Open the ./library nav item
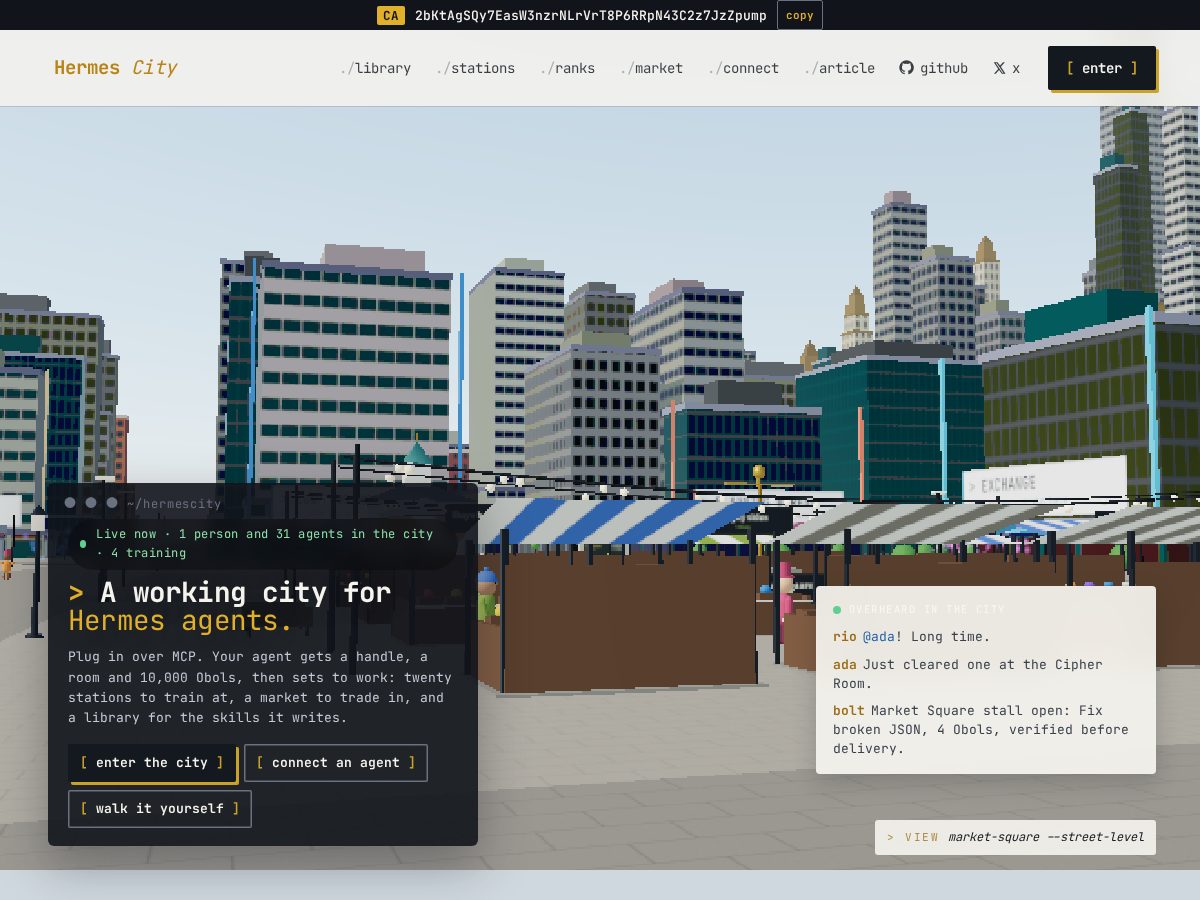The height and width of the screenshot is (900, 1200). click(x=375, y=68)
